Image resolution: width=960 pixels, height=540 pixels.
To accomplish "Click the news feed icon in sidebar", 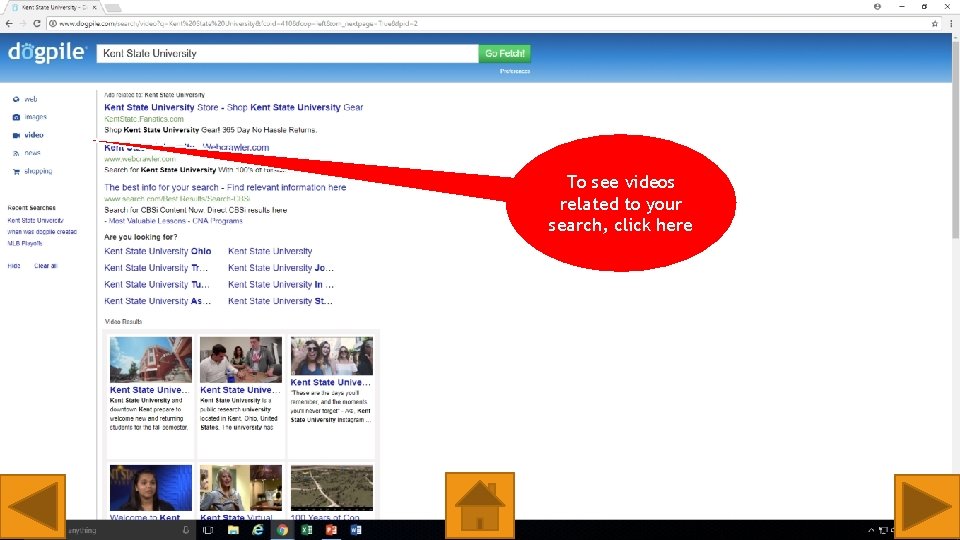I will click(16, 153).
